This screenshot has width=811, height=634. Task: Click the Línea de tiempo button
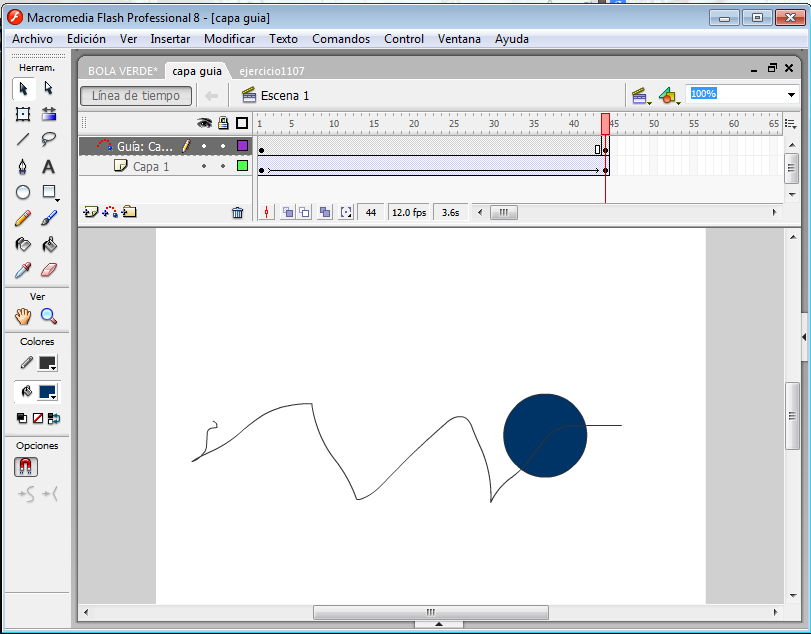pos(136,96)
